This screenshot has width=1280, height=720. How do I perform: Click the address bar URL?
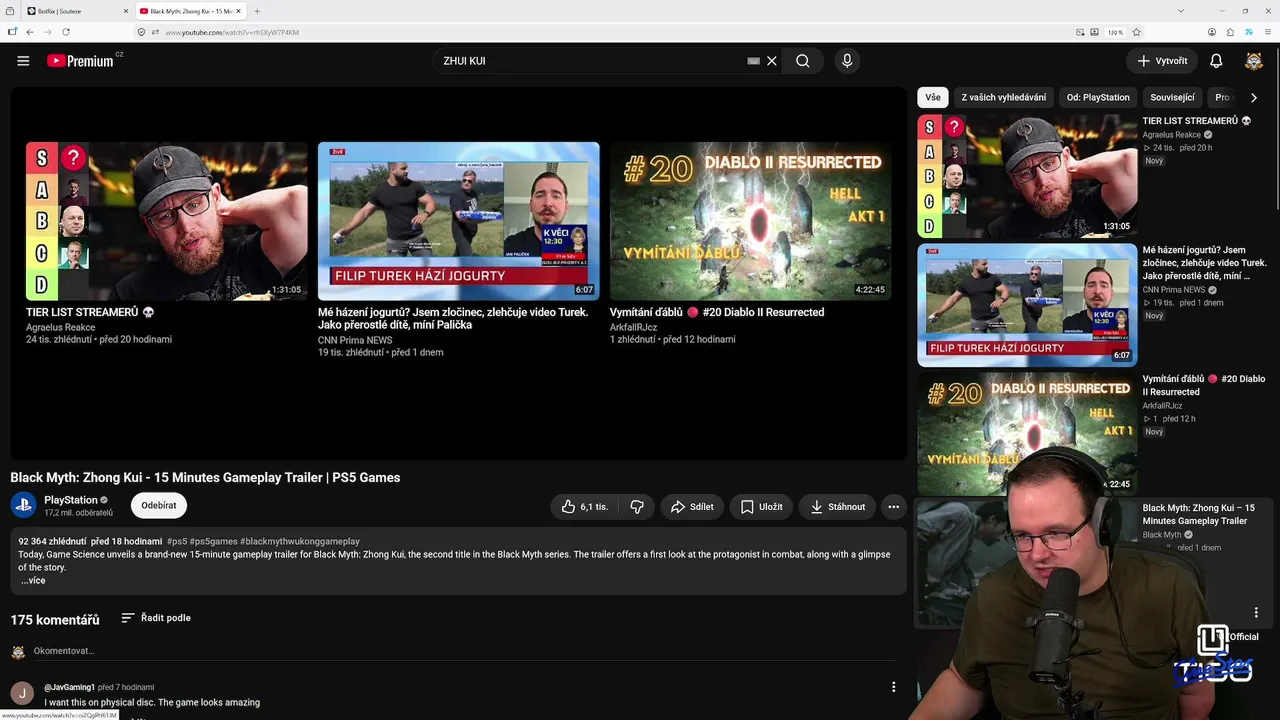[231, 33]
